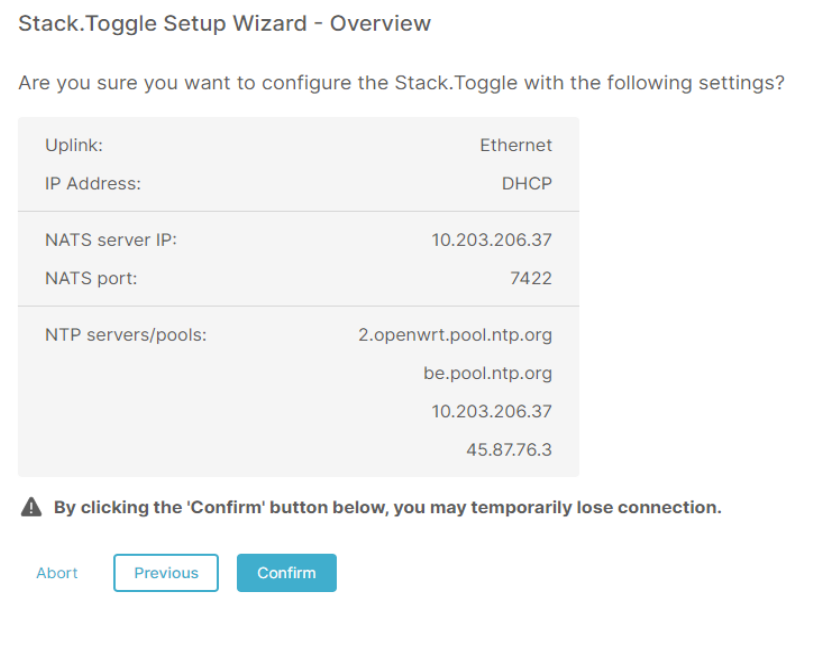The image size is (816, 656).
Task: Go back with the Previous button
Action: point(166,573)
